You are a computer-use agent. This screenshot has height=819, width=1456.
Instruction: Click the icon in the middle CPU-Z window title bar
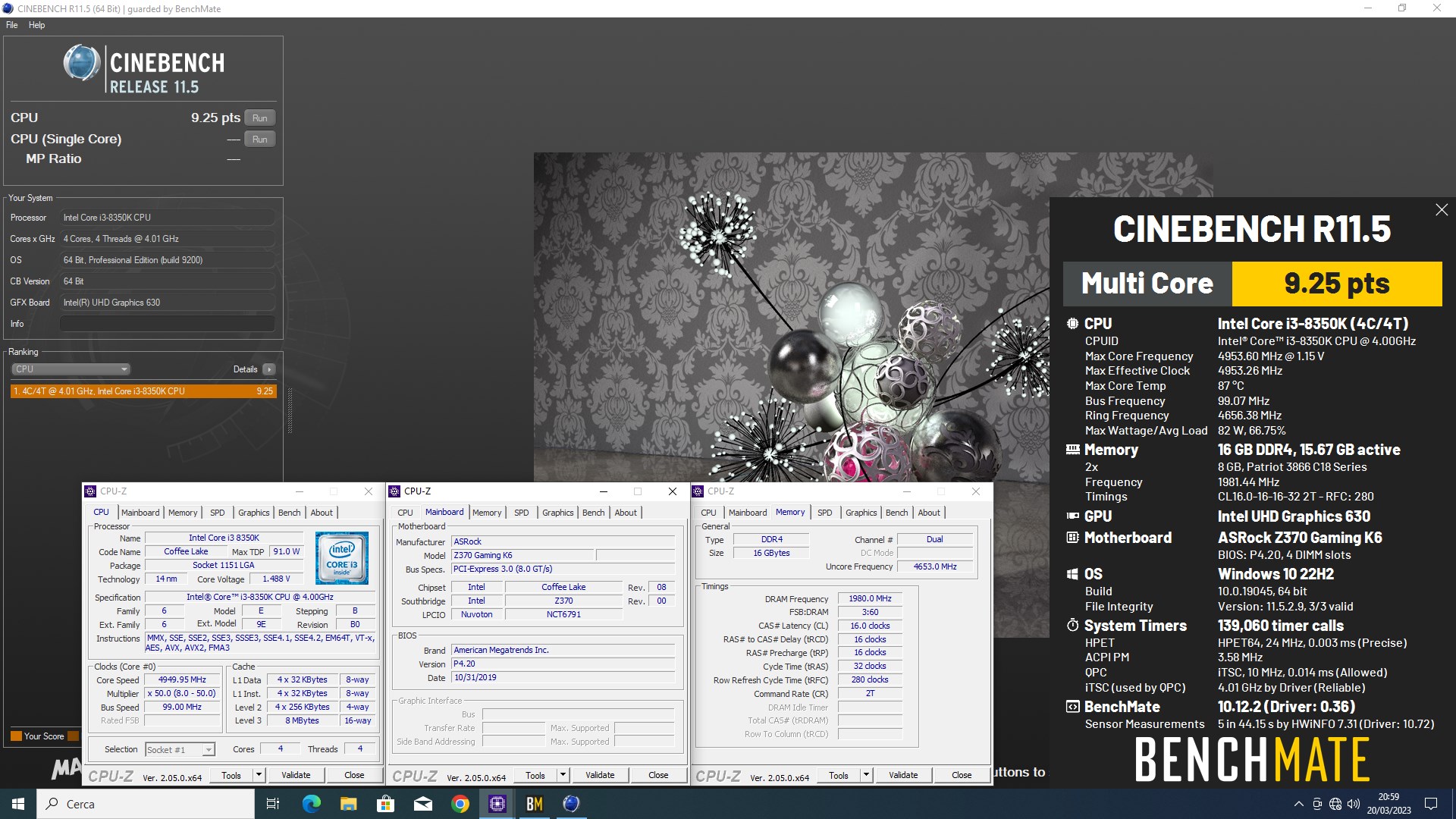[x=395, y=491]
